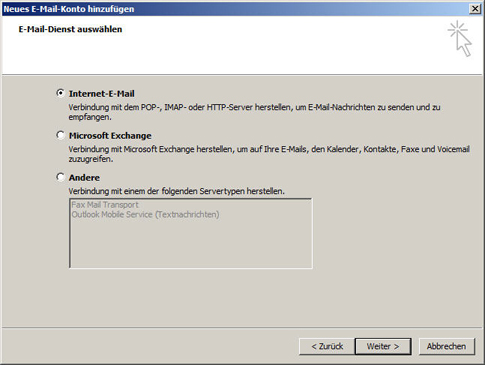
Task: Click the bold Microsoft Exchange label text
Action: click(110, 136)
